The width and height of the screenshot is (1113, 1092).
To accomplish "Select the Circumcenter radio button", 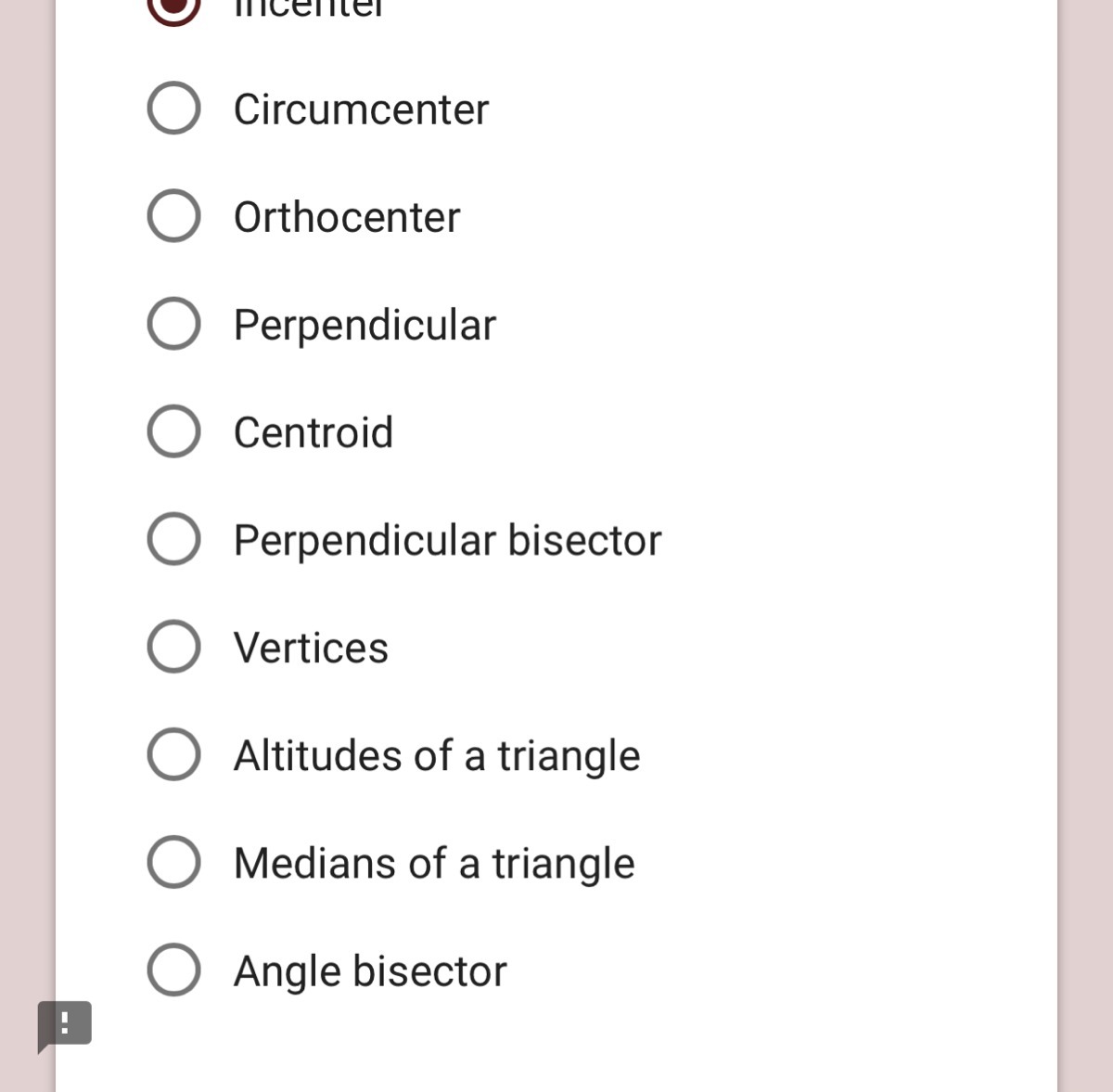I will [173, 109].
